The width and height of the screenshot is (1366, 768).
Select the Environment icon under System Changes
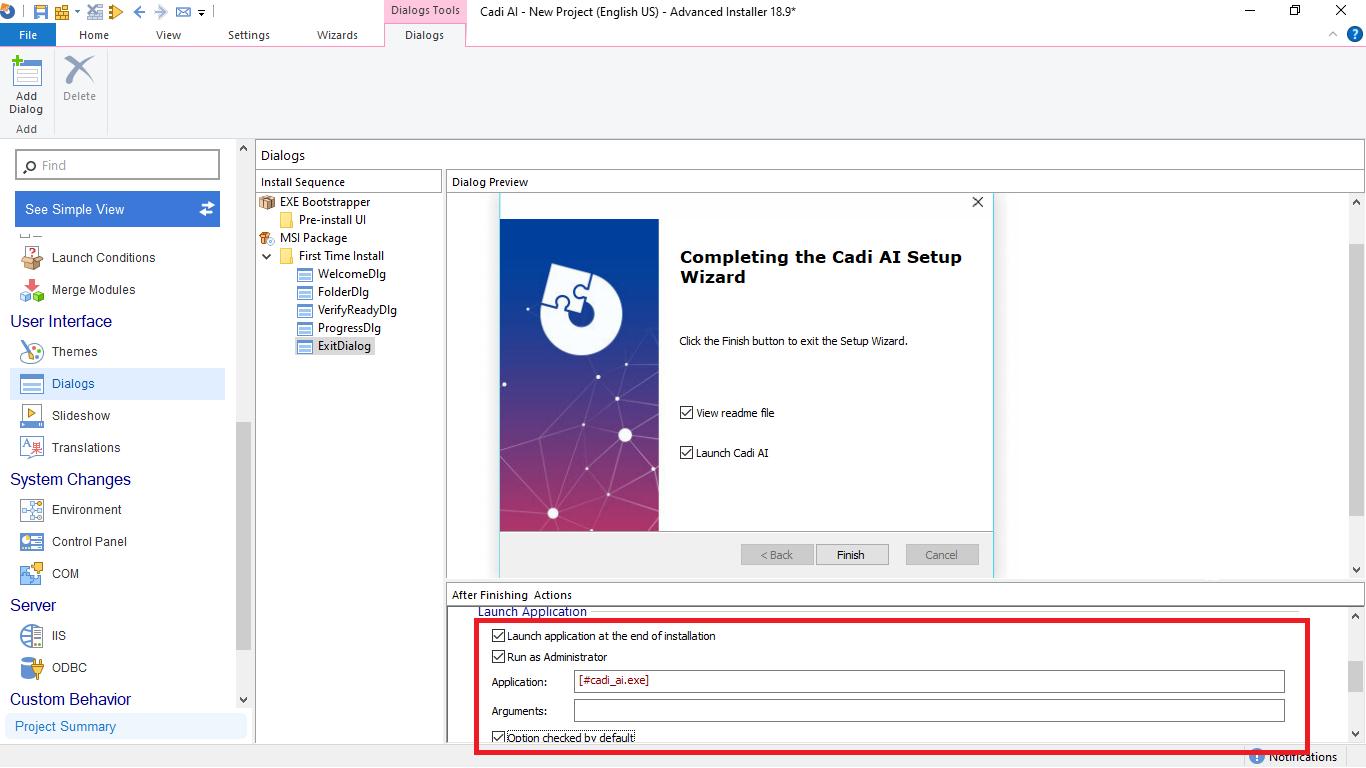click(32, 510)
